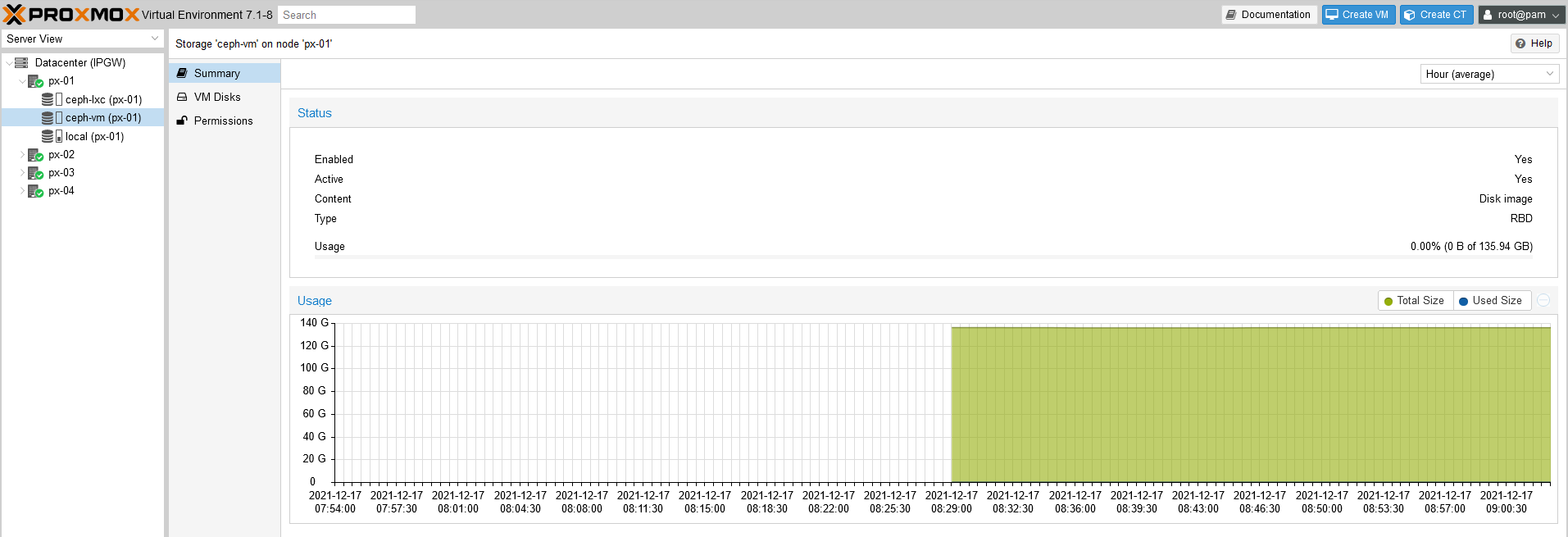The width and height of the screenshot is (1568, 537).
Task: Open the Hour (average) timeframe dropdown
Action: point(1488,74)
